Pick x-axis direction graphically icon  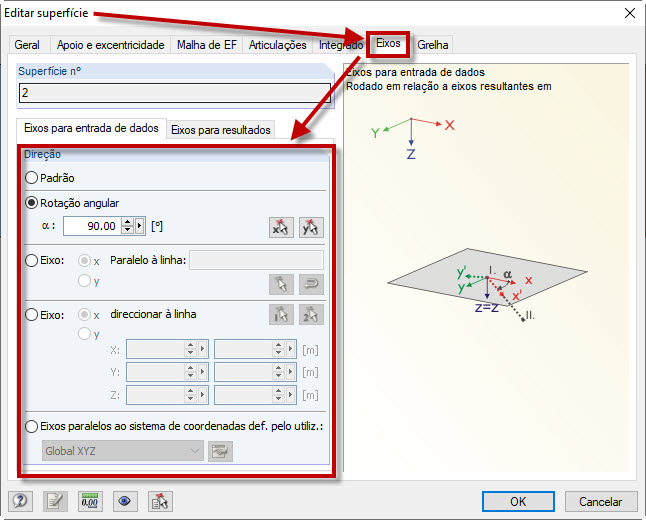pos(281,227)
